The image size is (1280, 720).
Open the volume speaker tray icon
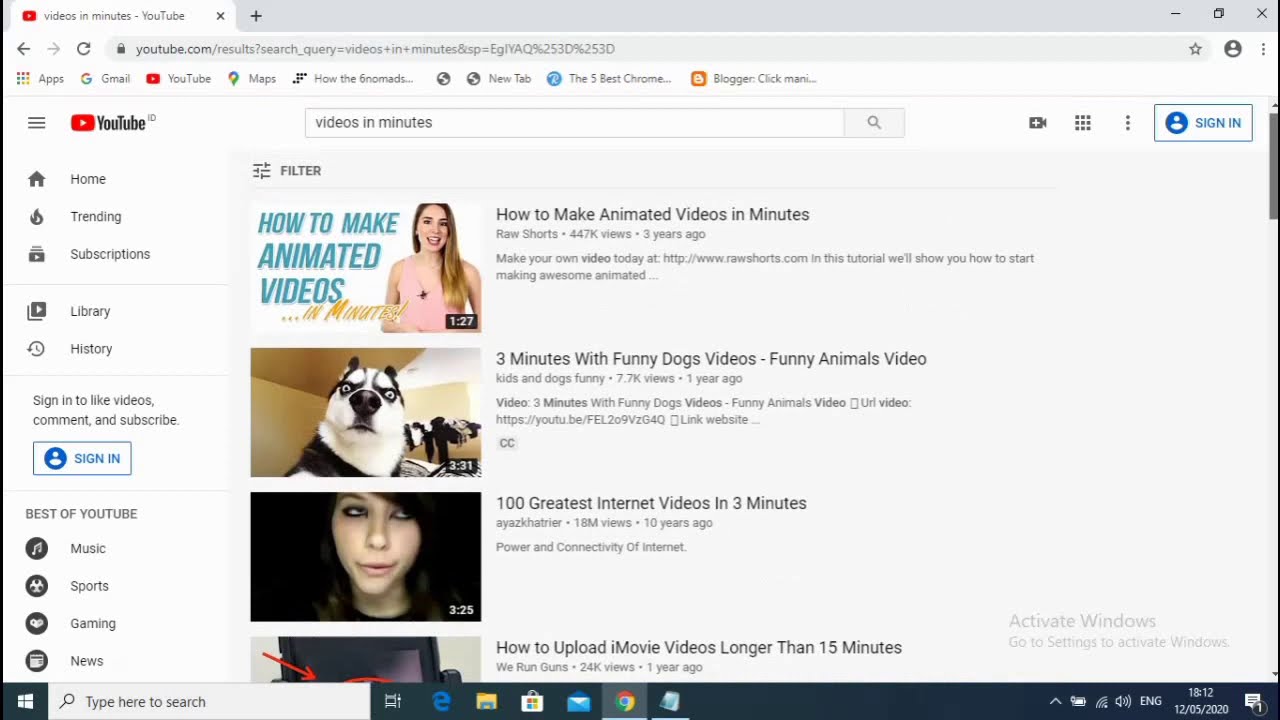[1123, 702]
